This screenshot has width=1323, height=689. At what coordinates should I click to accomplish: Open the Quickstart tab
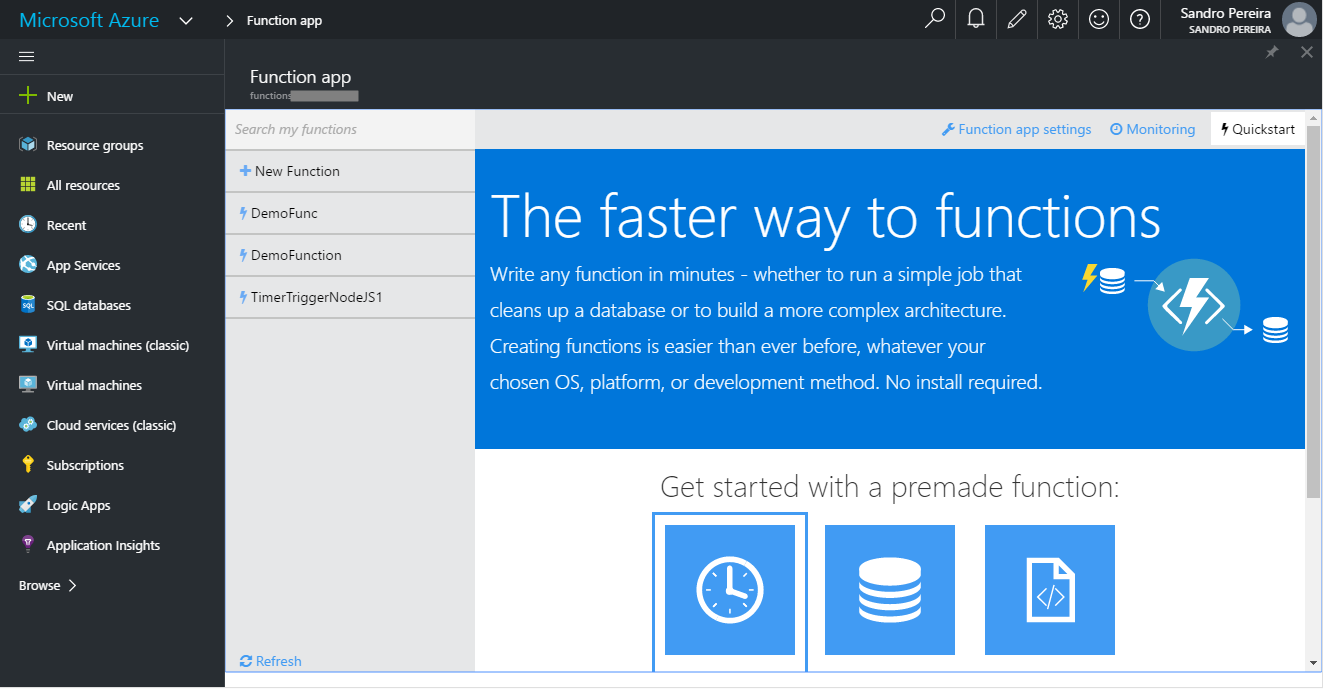1258,129
